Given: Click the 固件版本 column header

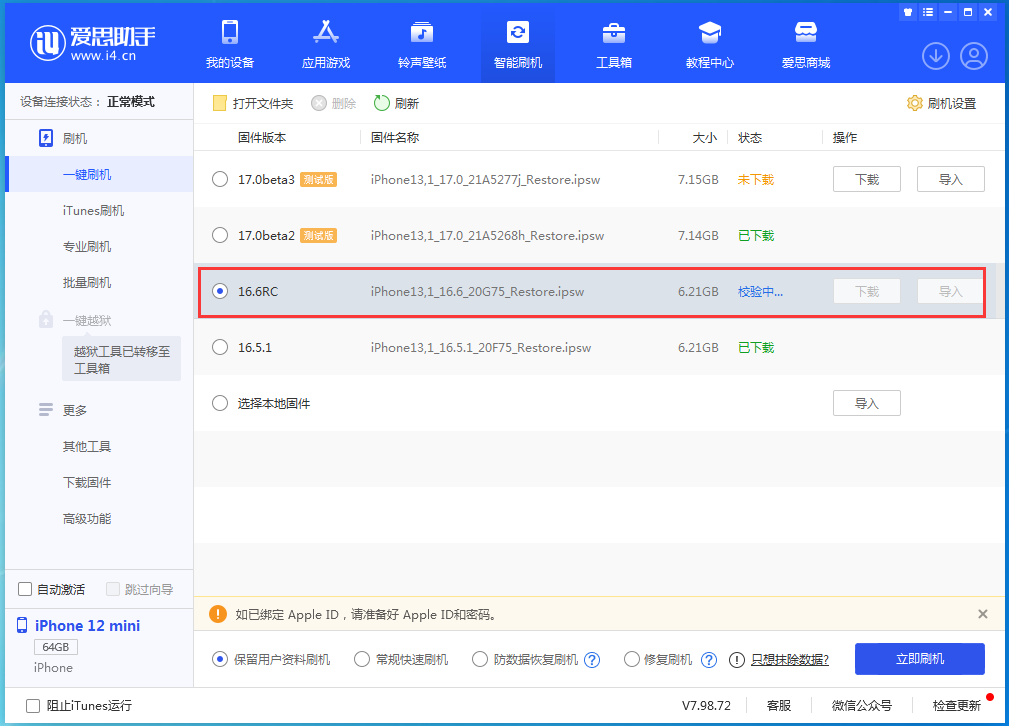Looking at the screenshot, I should pos(262,137).
